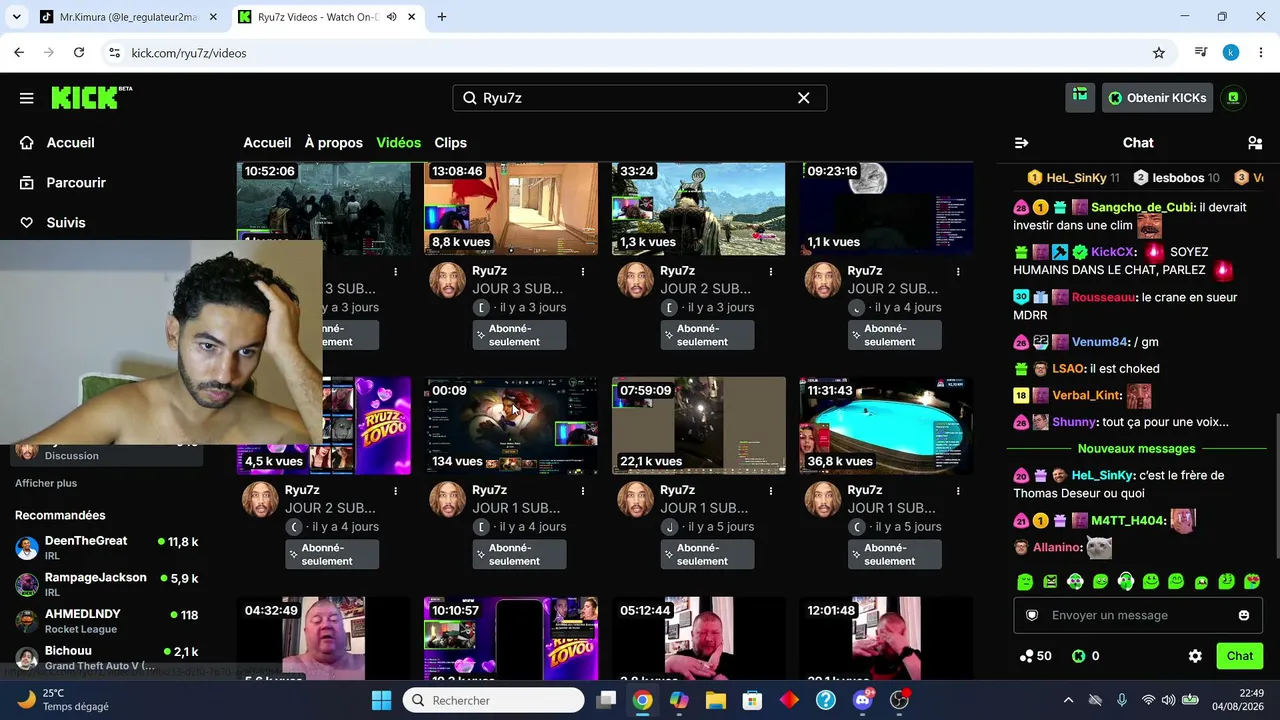
Task: Switch to the channel Accueil tab
Action: [267, 143]
